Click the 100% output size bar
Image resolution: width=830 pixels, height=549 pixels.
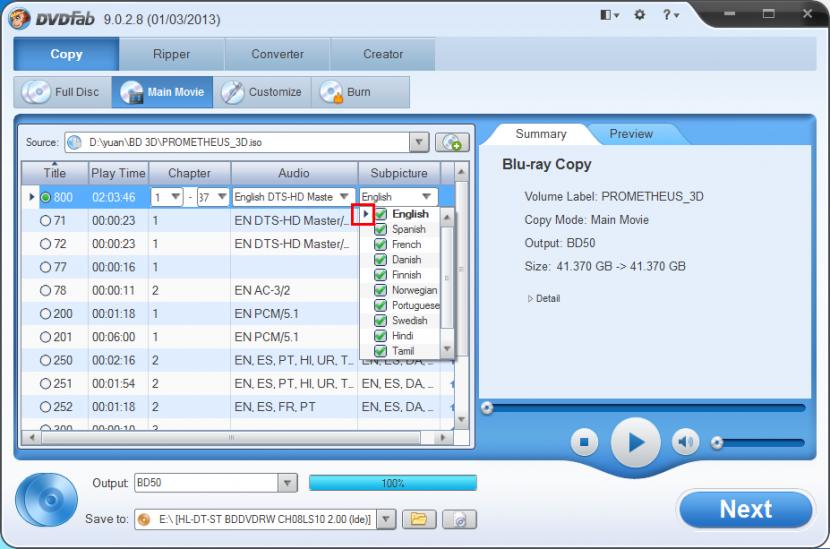(x=393, y=483)
